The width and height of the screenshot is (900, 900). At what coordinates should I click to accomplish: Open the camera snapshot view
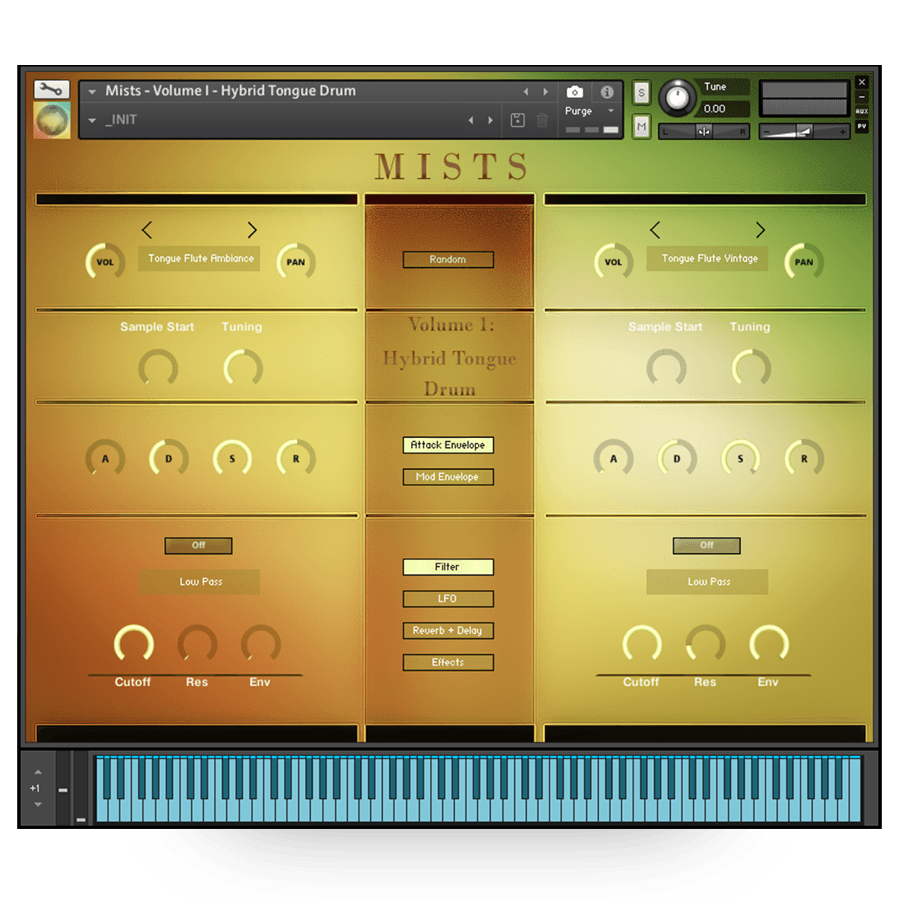[x=574, y=92]
